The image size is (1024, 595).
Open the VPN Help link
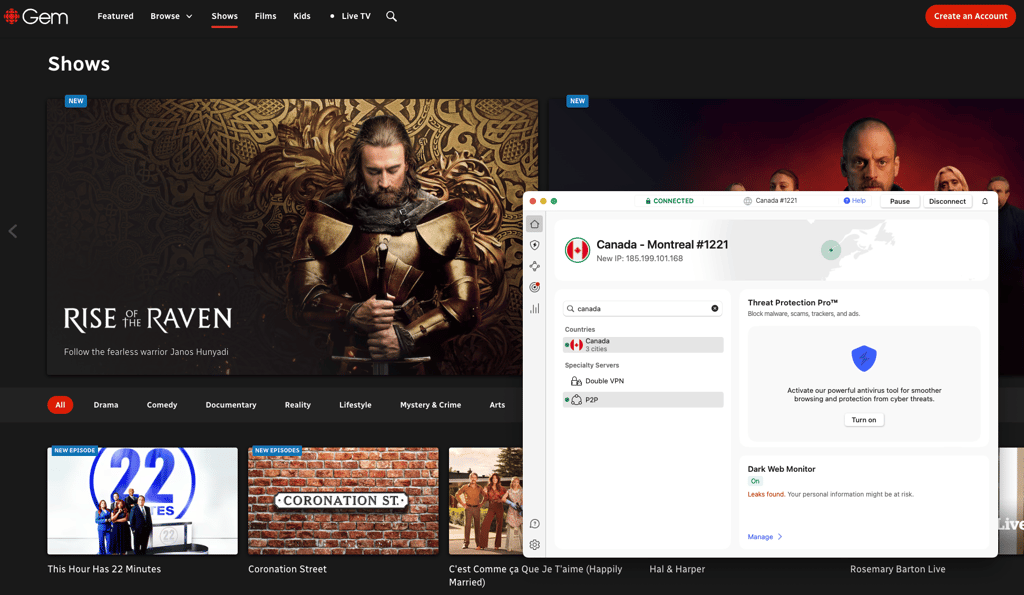(854, 201)
